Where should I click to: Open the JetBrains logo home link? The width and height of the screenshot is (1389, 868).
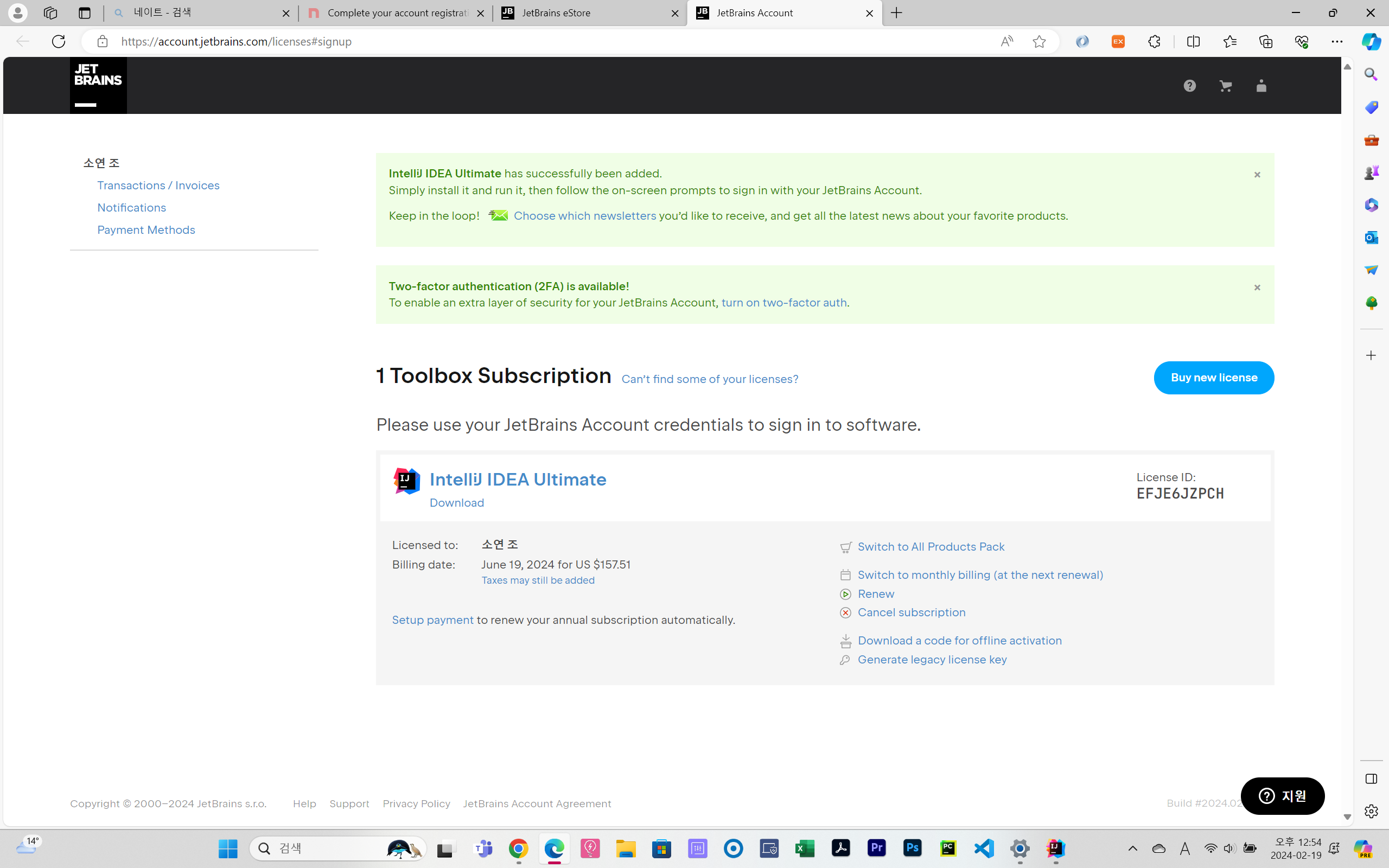click(x=98, y=85)
